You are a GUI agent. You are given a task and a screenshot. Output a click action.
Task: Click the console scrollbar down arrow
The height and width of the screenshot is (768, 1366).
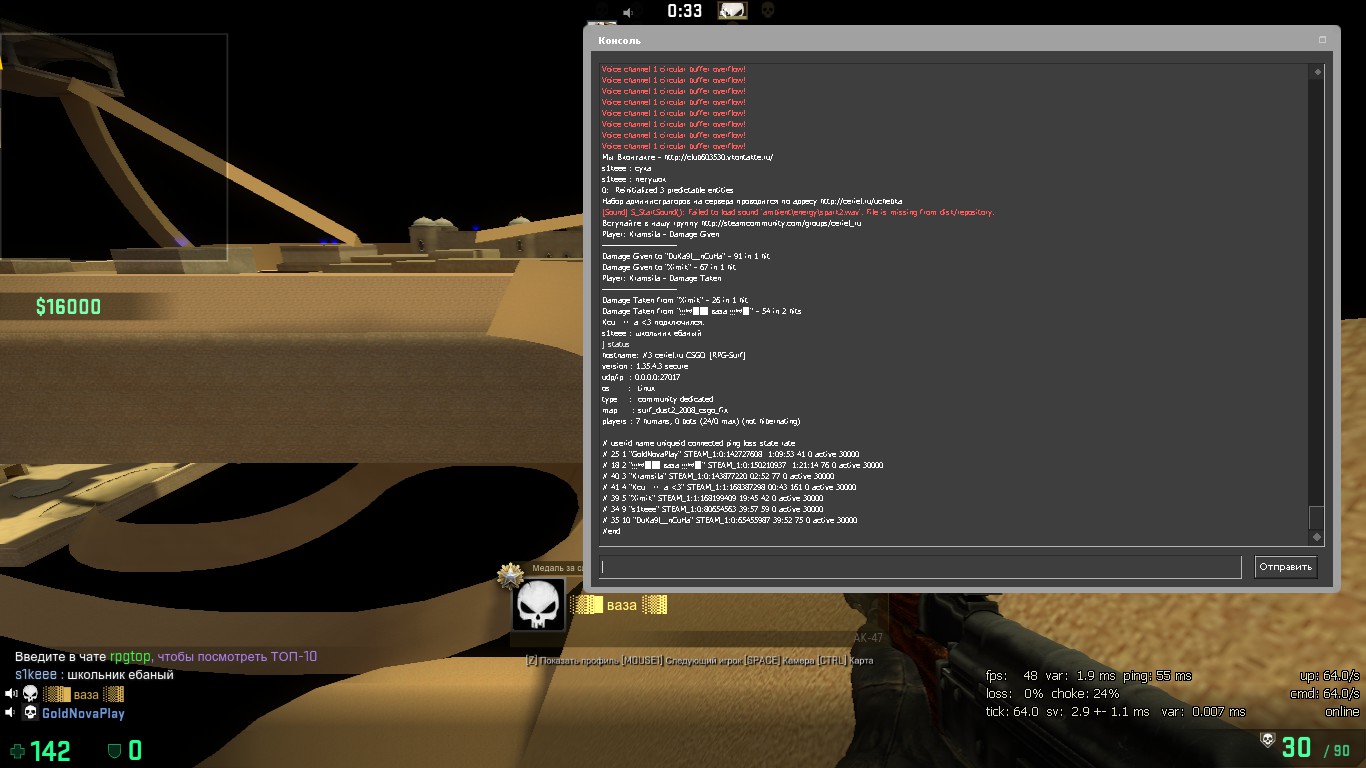(1317, 537)
